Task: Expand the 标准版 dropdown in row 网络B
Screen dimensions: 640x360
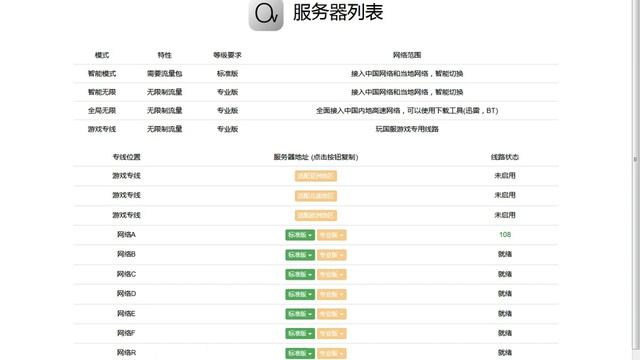Action: click(x=300, y=255)
